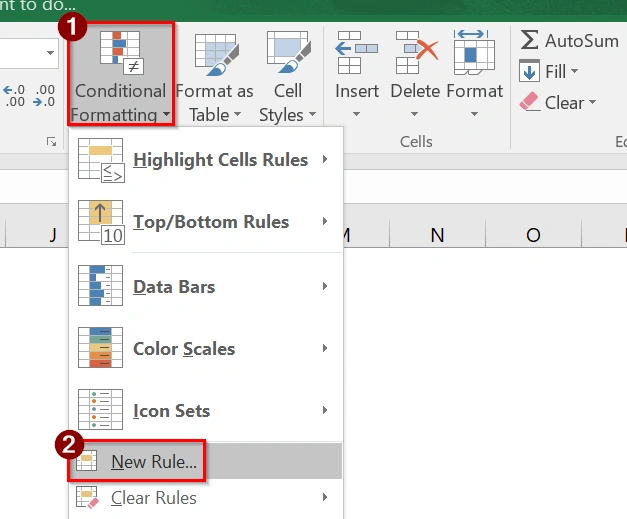The image size is (627, 519).
Task: Click the Format cells icon
Action: pos(474,53)
